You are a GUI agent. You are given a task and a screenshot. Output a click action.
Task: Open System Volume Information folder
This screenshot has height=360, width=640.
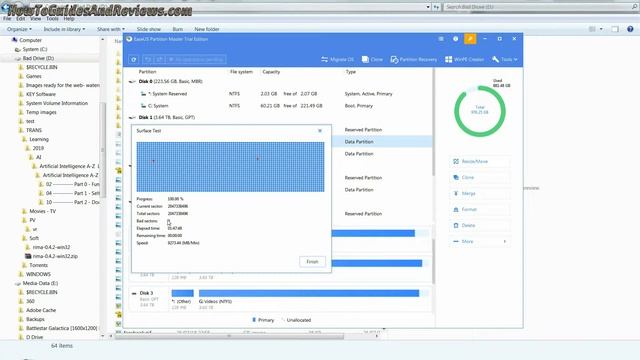click(57, 103)
